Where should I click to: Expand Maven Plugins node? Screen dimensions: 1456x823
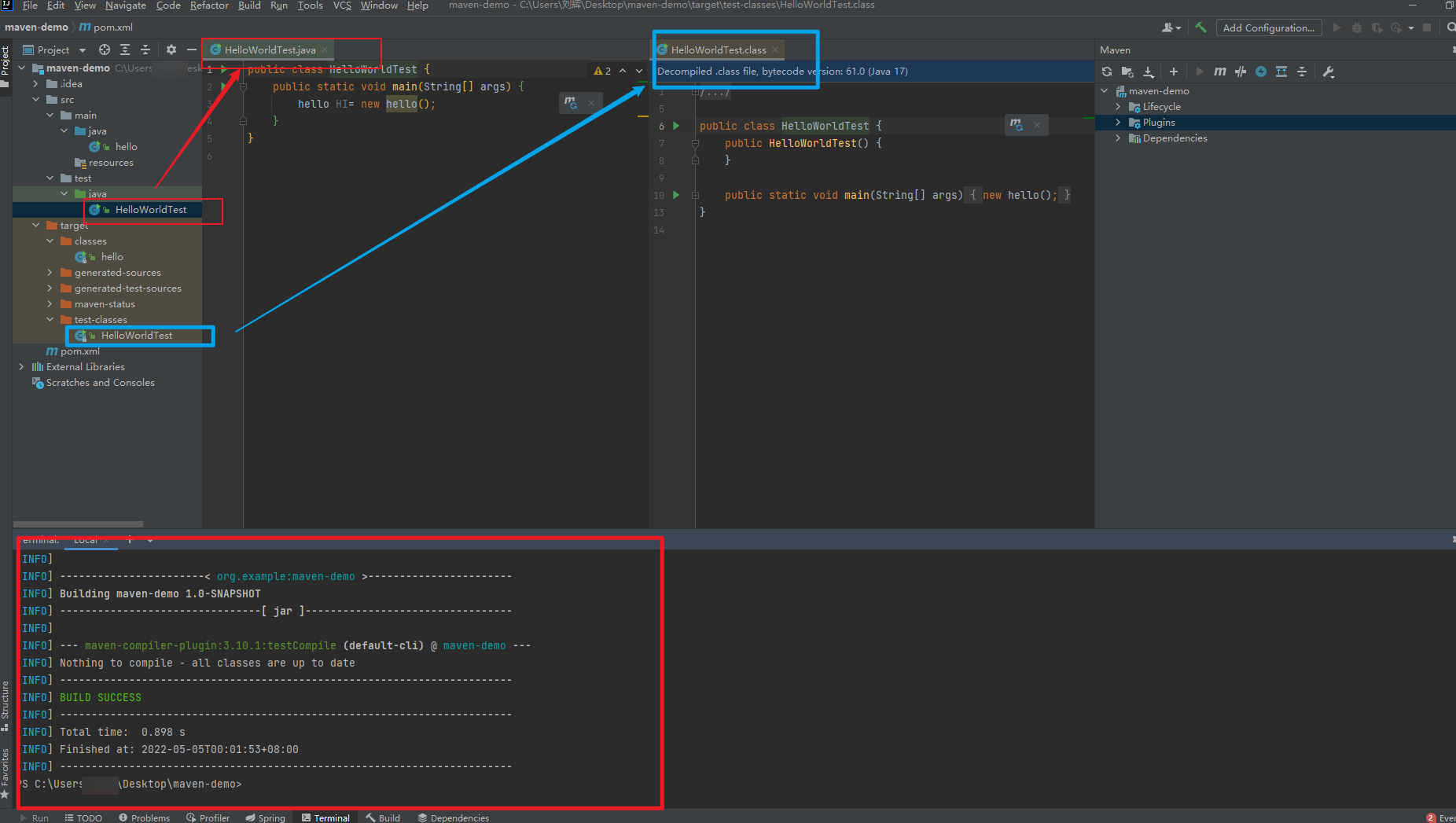[1118, 123]
